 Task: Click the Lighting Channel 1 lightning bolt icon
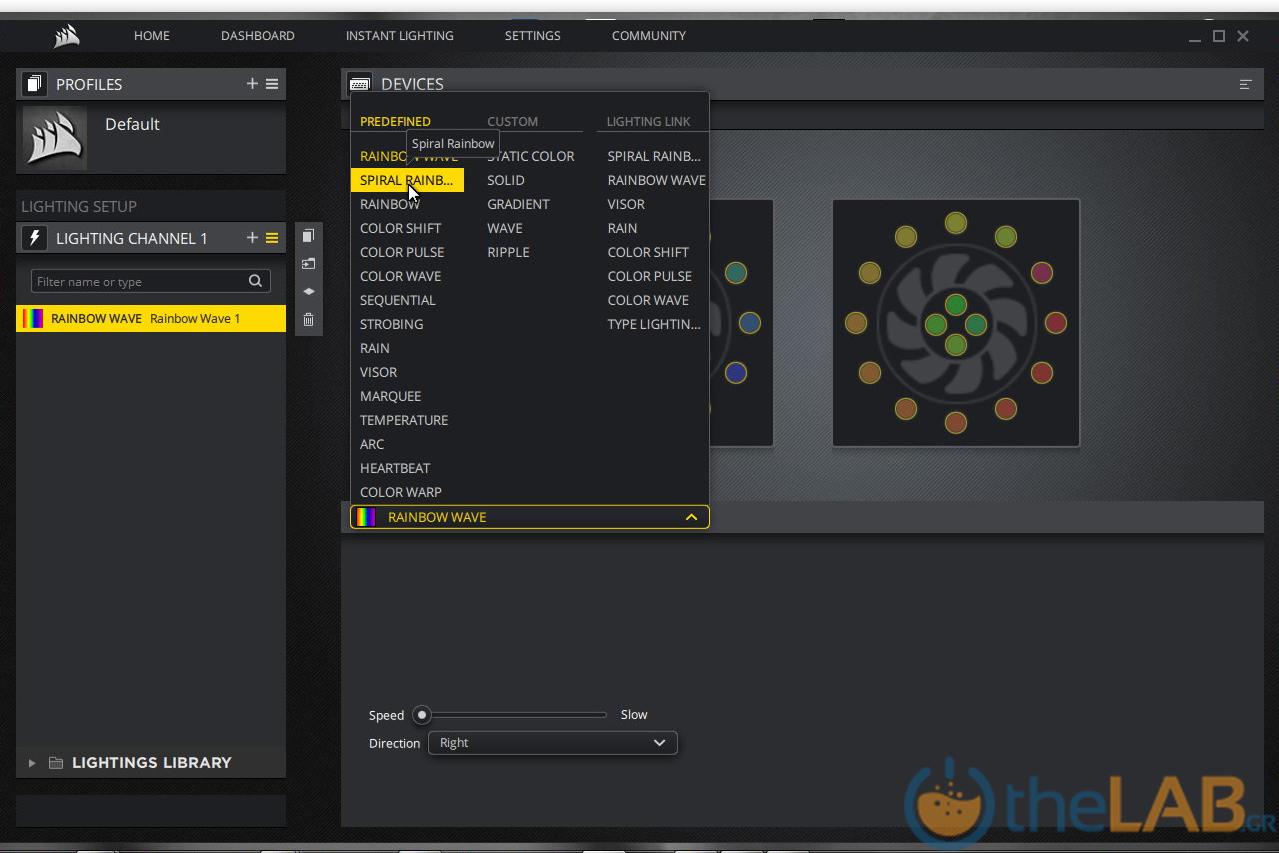coord(34,238)
